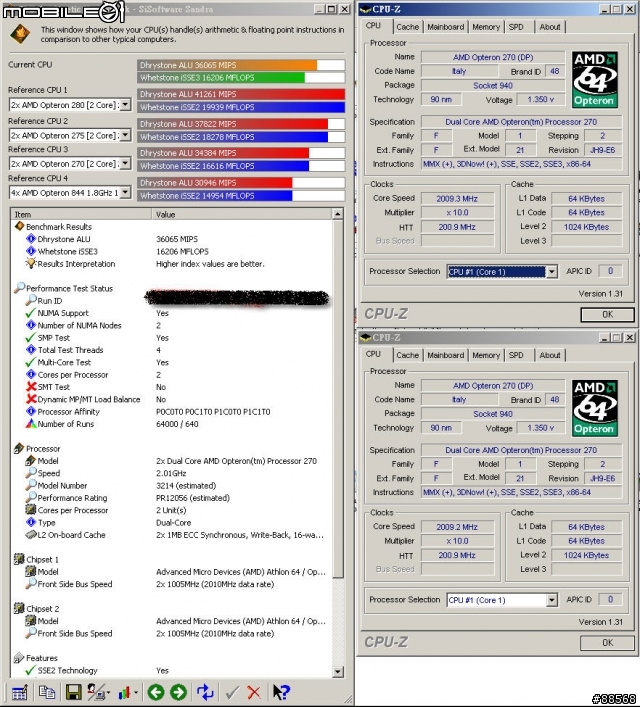Switch to Mainboard tab in upper CPU-Z
The image size is (640, 707).
(446, 27)
